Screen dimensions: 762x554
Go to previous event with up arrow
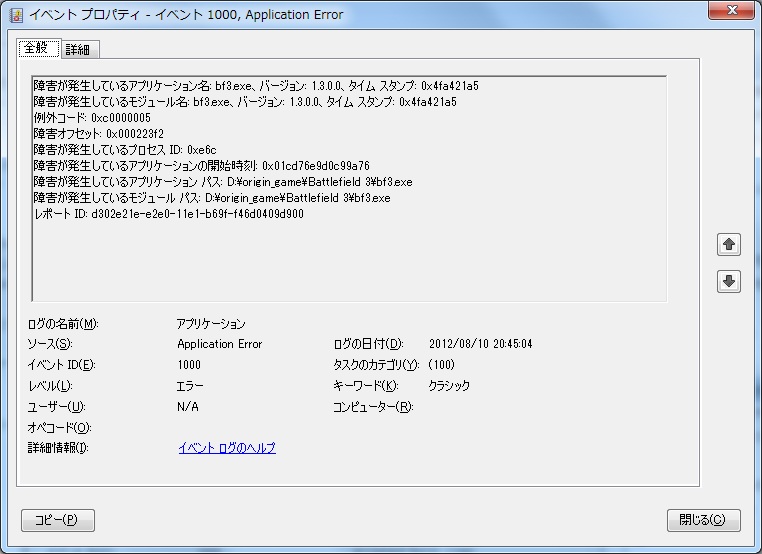point(728,244)
